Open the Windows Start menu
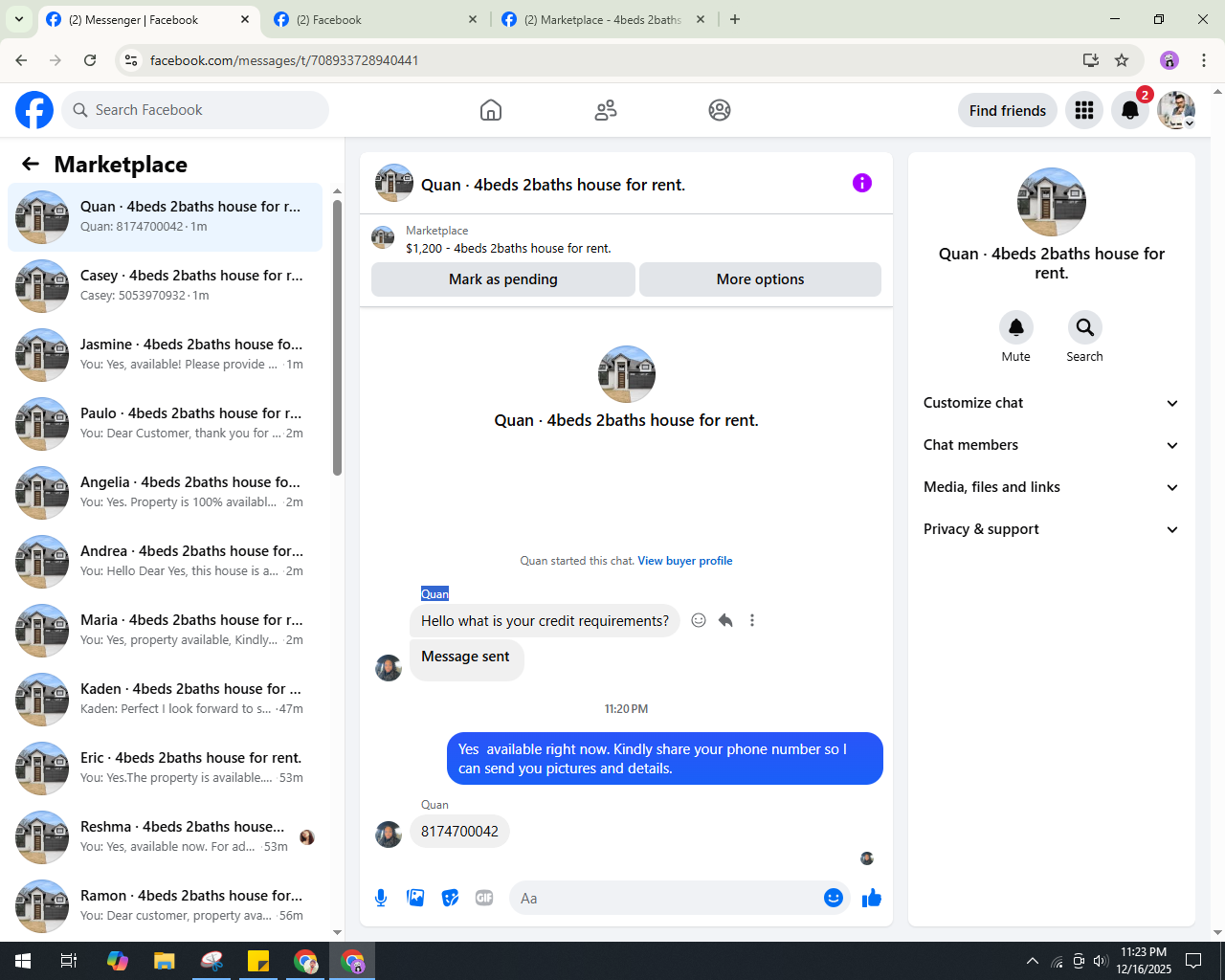This screenshot has height=980, width=1225. pyautogui.click(x=23, y=961)
